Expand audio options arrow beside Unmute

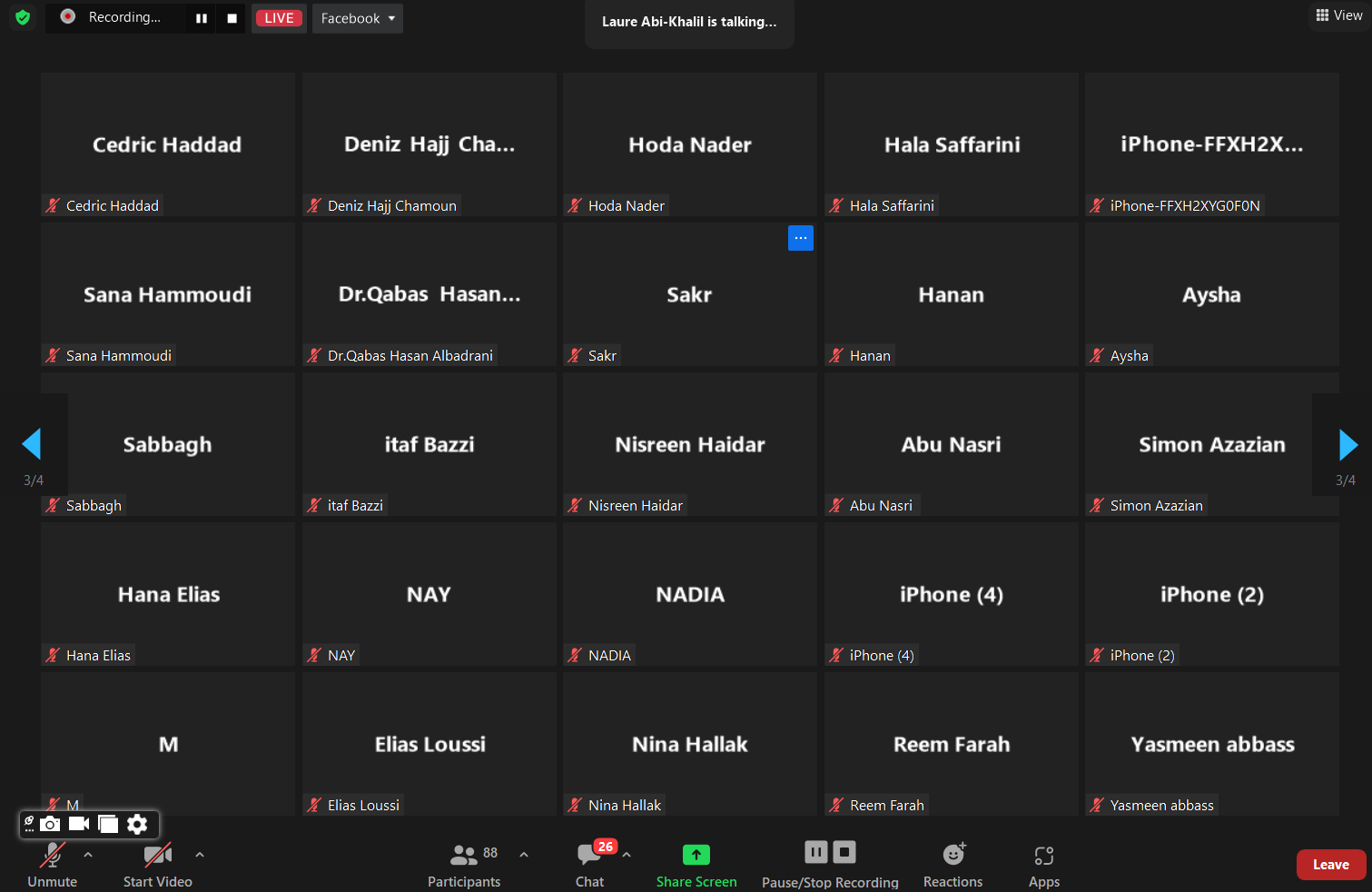pos(88,855)
